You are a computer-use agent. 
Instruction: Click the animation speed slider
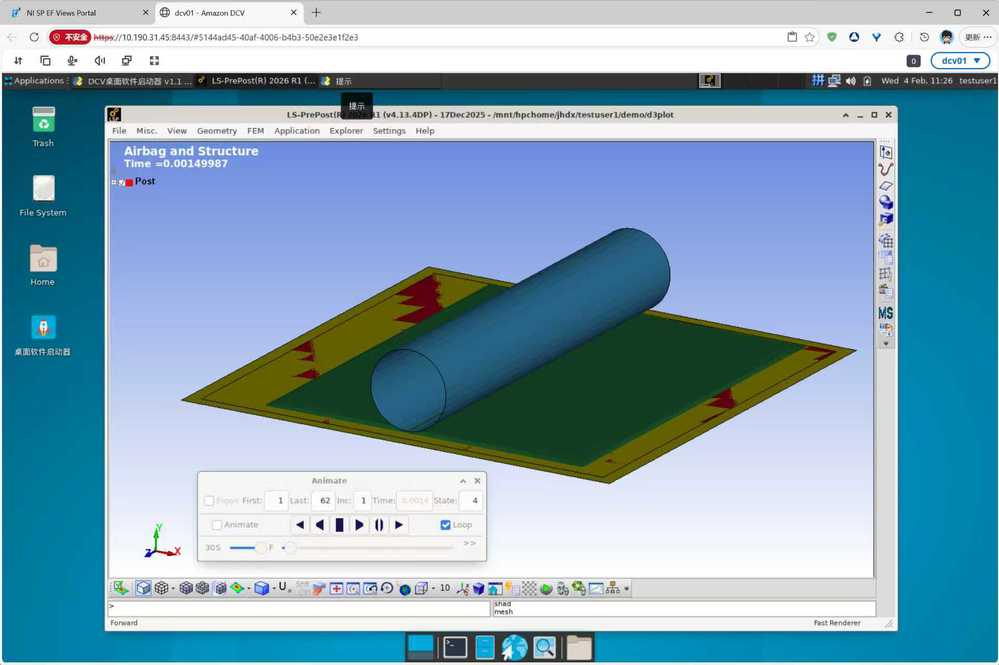click(x=261, y=548)
